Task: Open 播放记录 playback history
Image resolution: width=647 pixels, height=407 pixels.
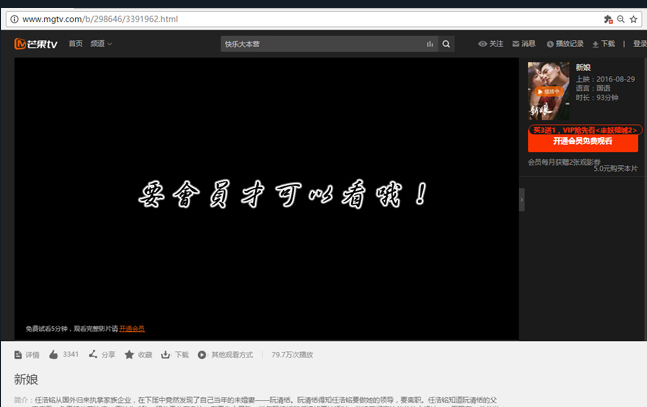Action: point(565,44)
